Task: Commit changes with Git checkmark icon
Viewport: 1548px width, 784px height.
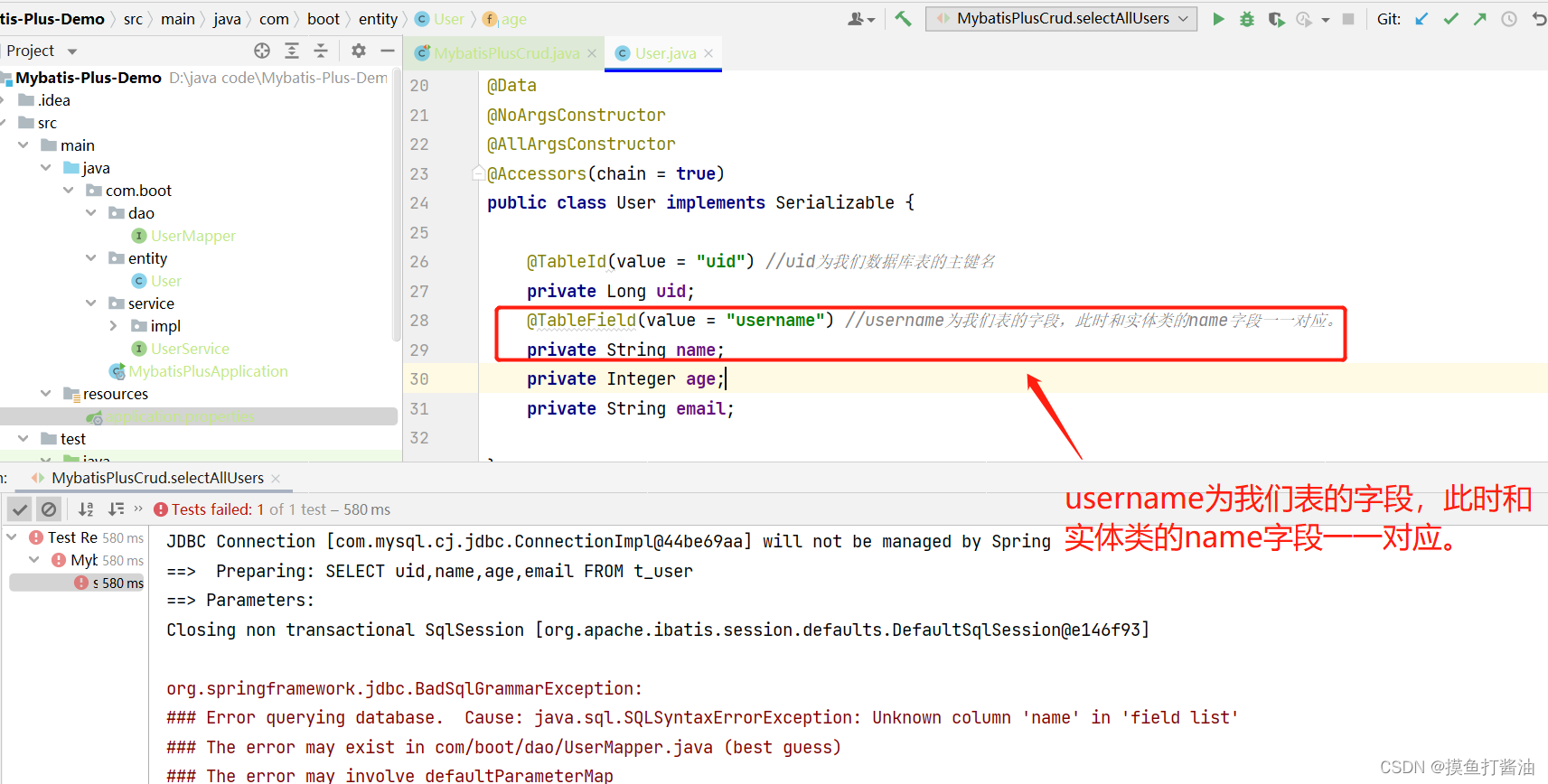Action: [1450, 19]
